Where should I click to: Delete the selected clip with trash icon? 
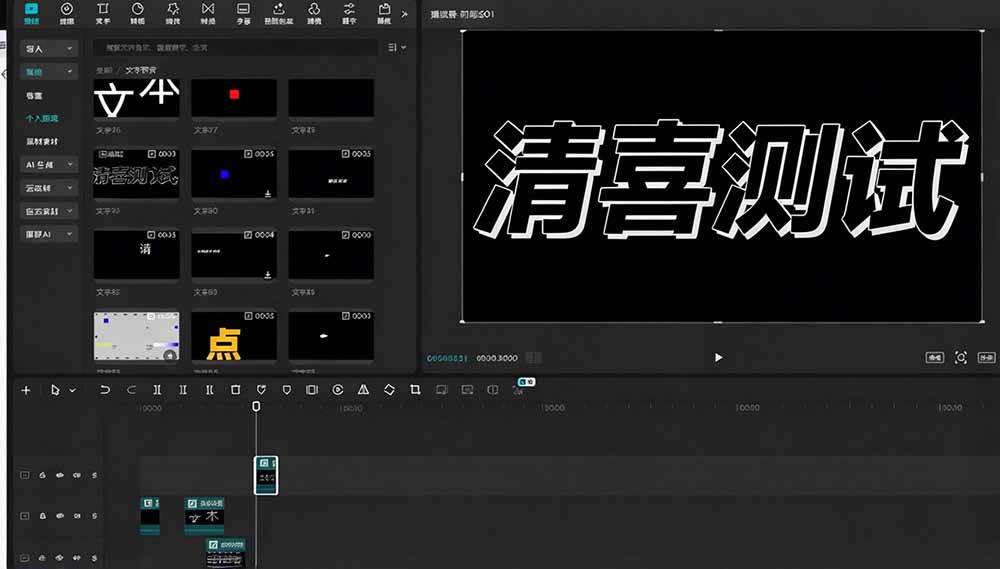coord(235,390)
